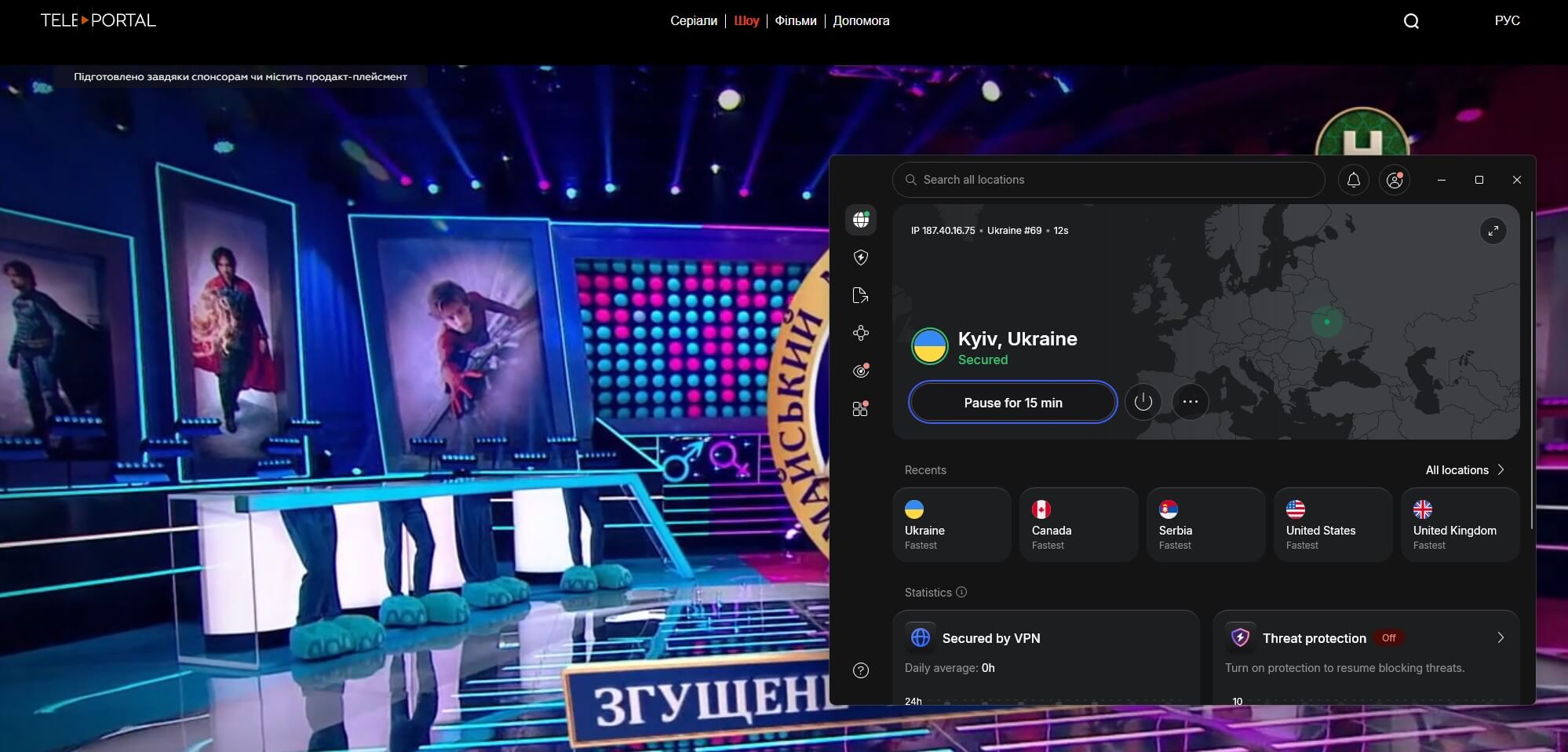Open Допомога menu on Teleportal
This screenshot has height=752, width=1568.
pyautogui.click(x=861, y=21)
